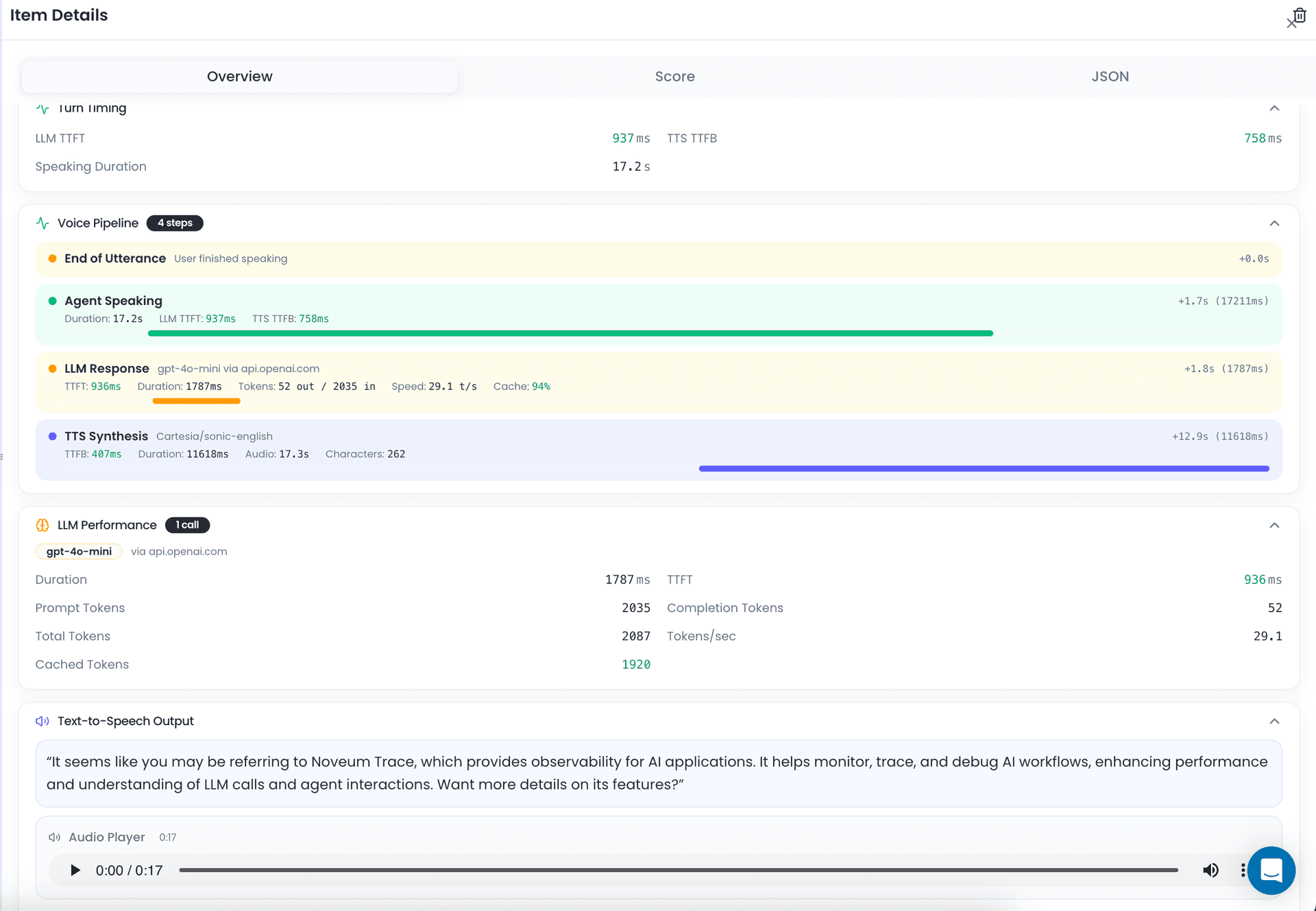This screenshot has height=911, width=1316.
Task: Click the brain icon next to LLM Performance
Action: coord(42,525)
